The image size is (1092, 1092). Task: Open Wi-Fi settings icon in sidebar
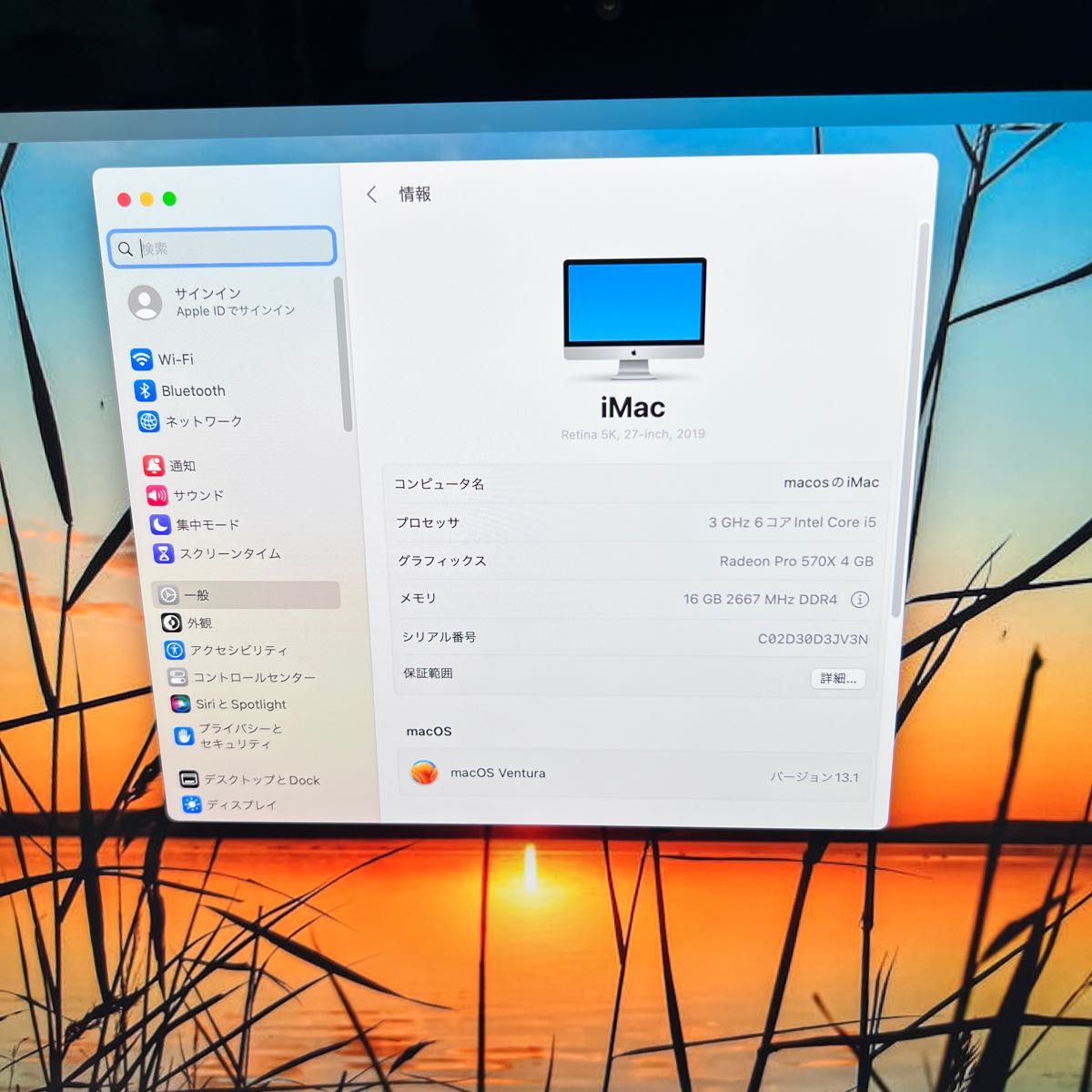[141, 359]
